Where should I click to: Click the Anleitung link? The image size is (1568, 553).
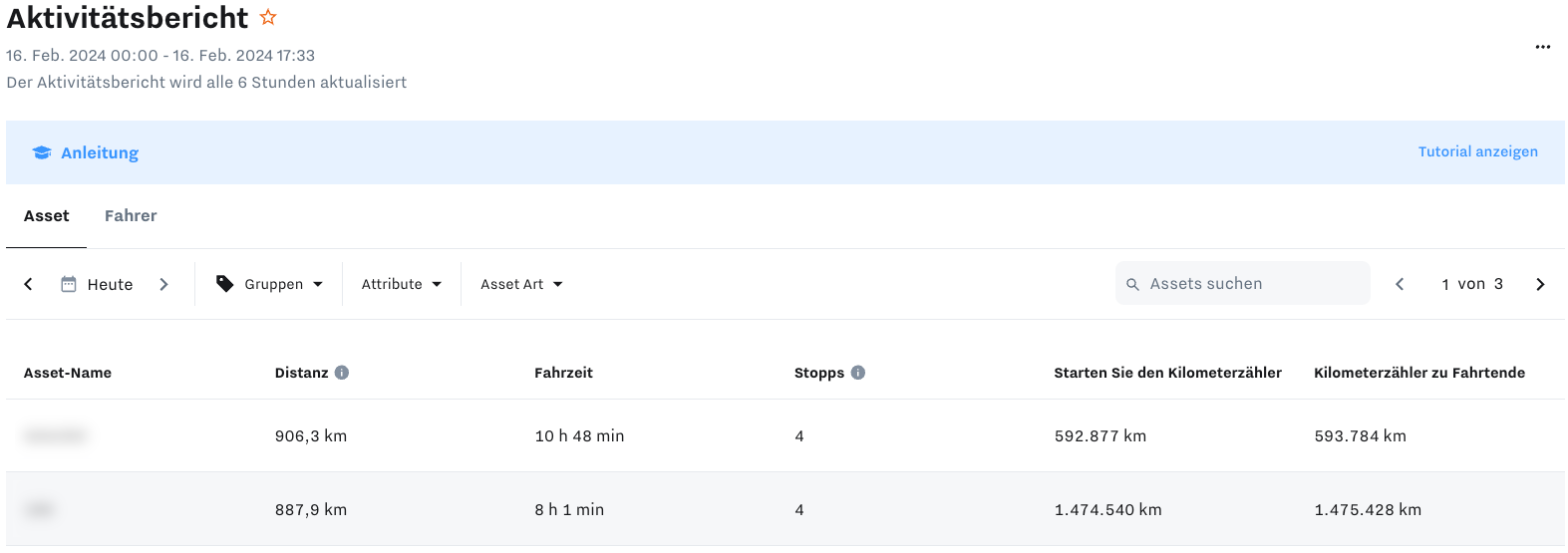tap(100, 152)
